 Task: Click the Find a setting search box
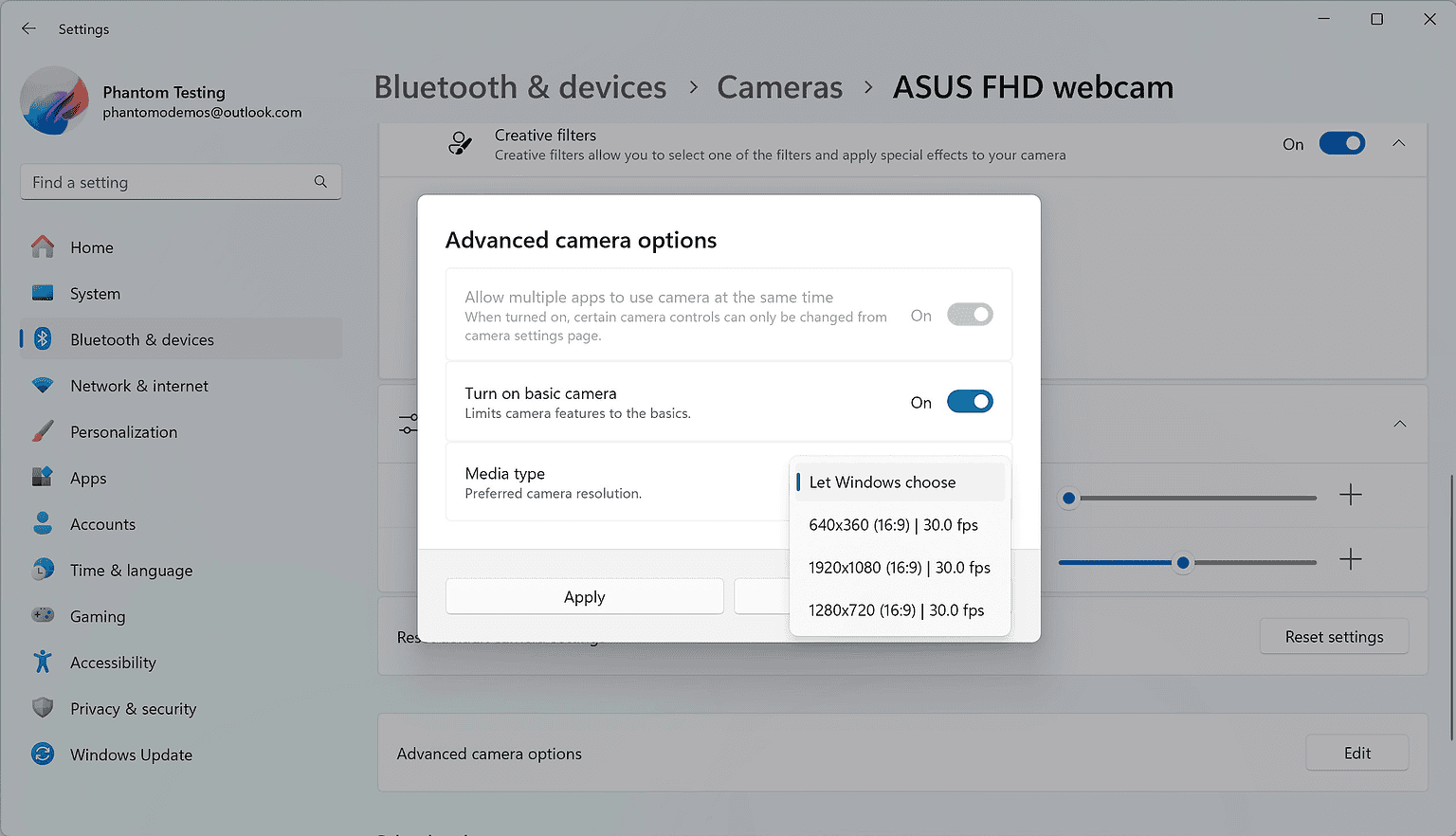(181, 182)
